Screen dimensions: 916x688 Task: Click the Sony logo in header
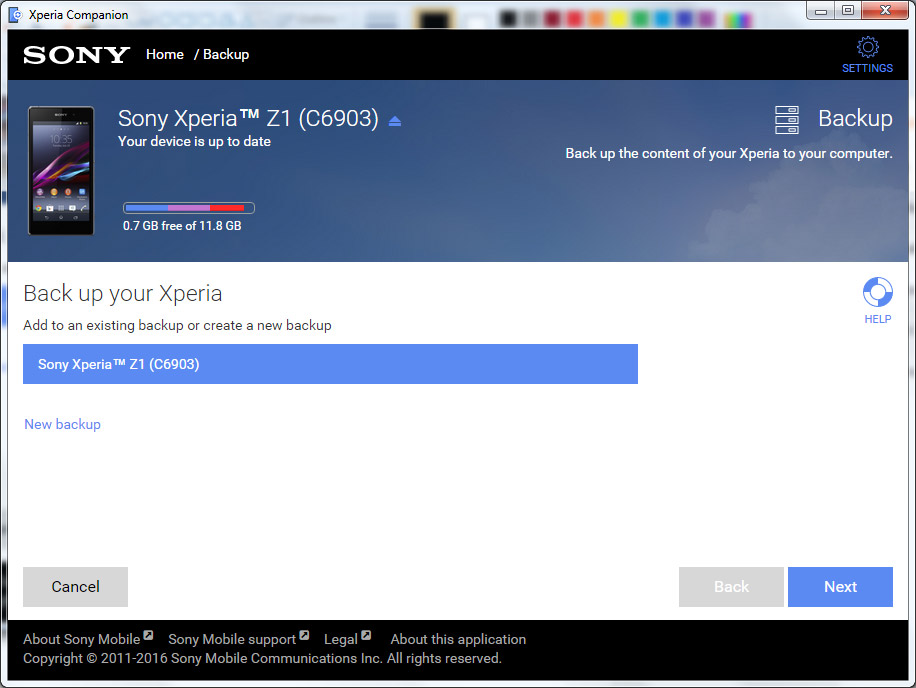tap(76, 55)
